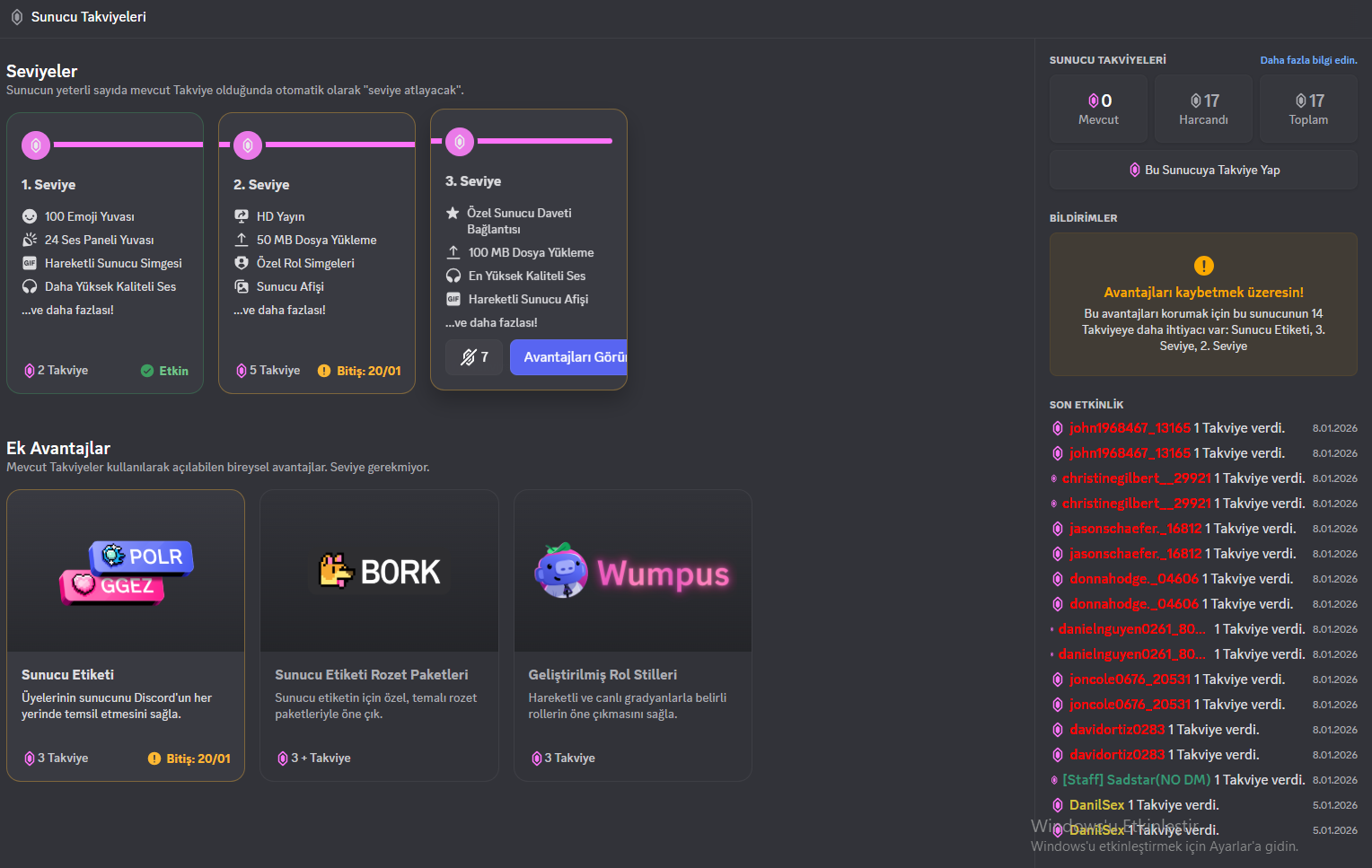Click the 3. Seviye level heading

tap(473, 181)
